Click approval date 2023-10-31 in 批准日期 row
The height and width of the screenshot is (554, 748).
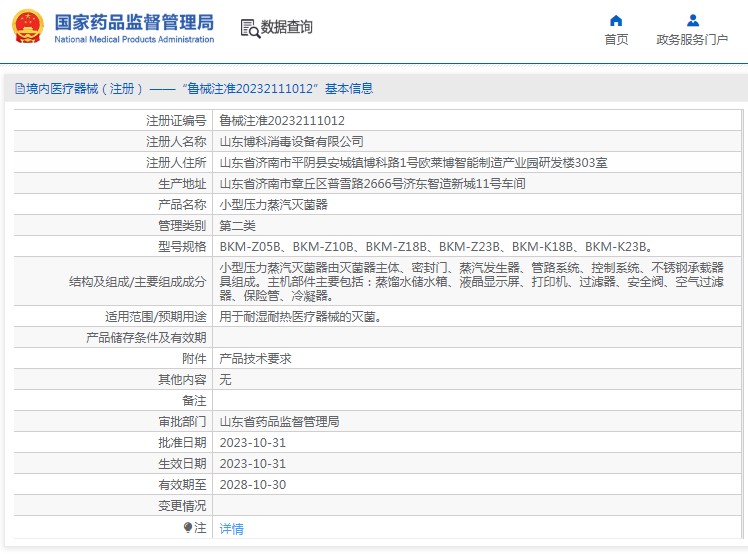[252, 443]
